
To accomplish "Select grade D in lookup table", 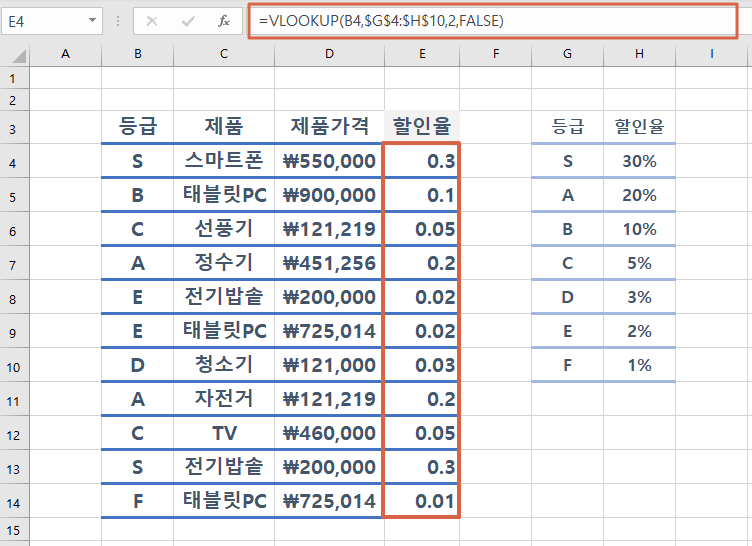I will coord(567,297).
